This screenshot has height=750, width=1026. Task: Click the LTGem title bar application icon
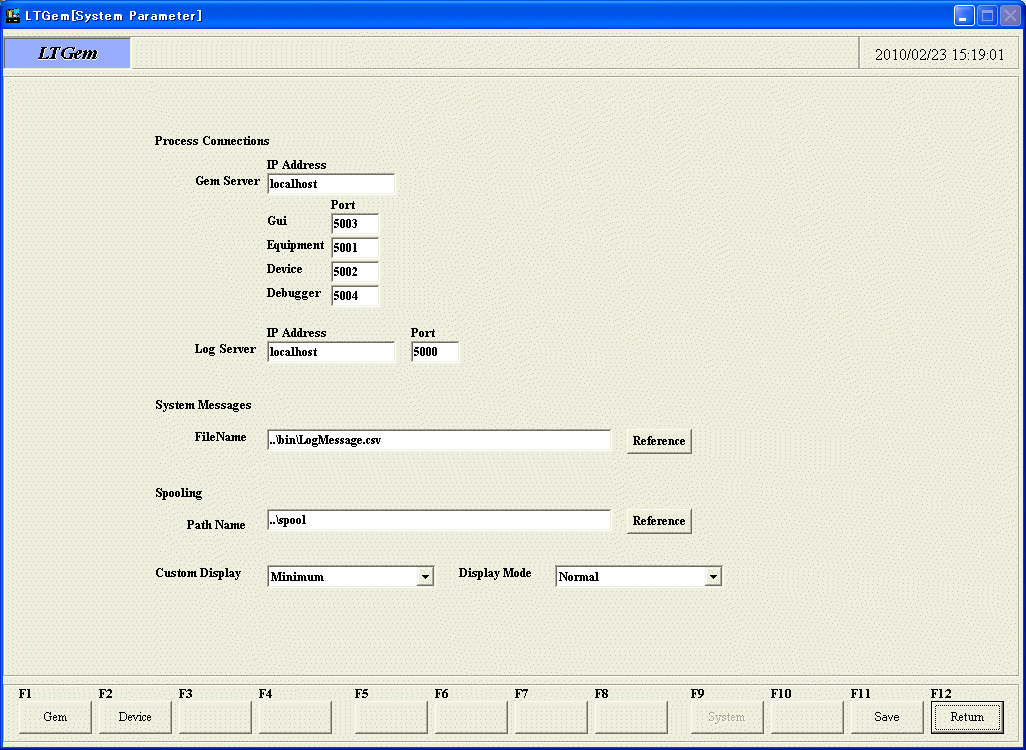click(13, 15)
